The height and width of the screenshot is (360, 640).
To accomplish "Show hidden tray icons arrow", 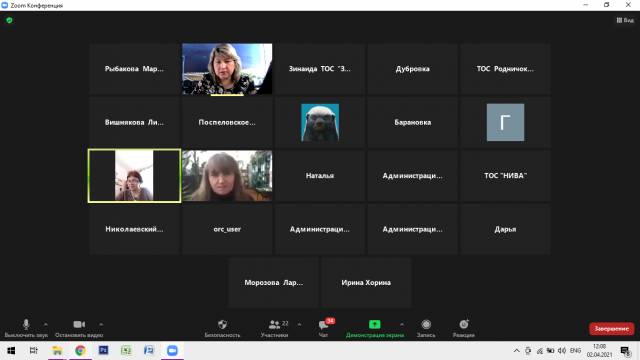I will pyautogui.click(x=516, y=351).
